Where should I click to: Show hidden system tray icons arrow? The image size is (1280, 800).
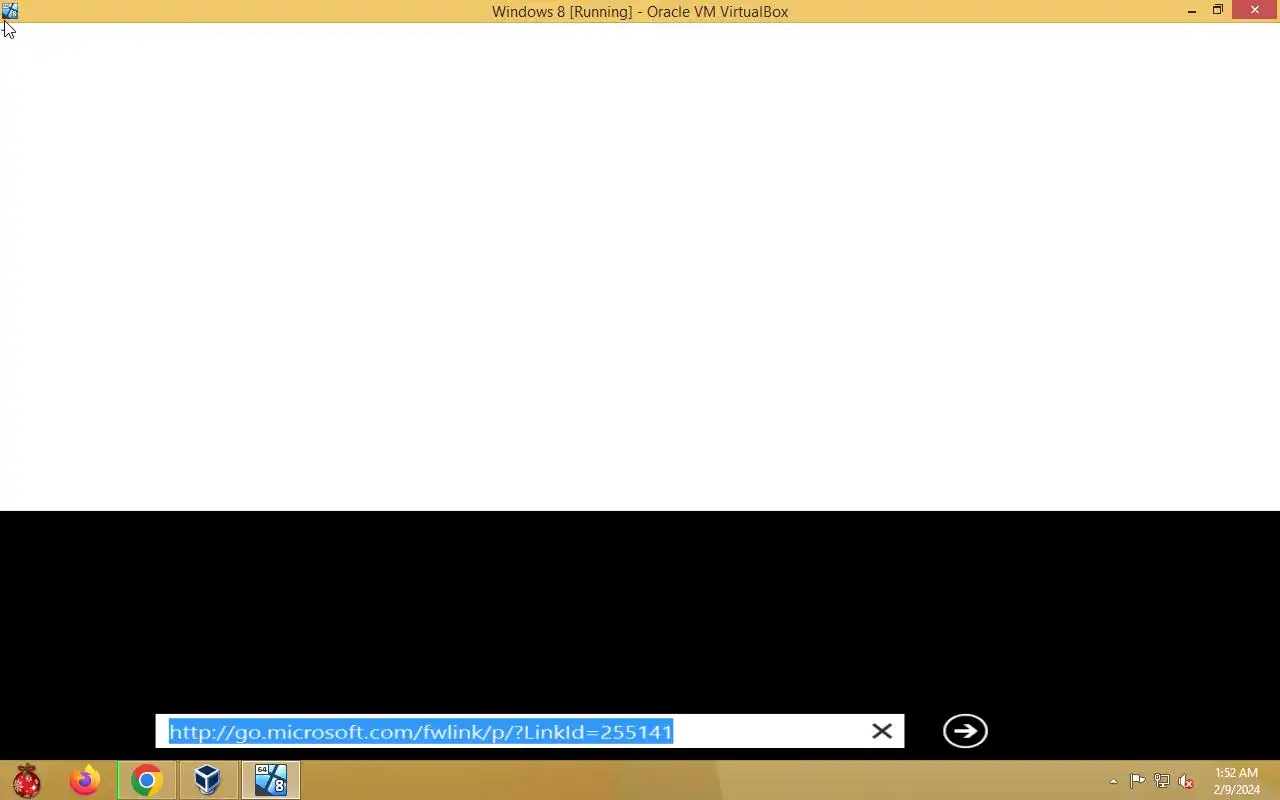(1113, 781)
